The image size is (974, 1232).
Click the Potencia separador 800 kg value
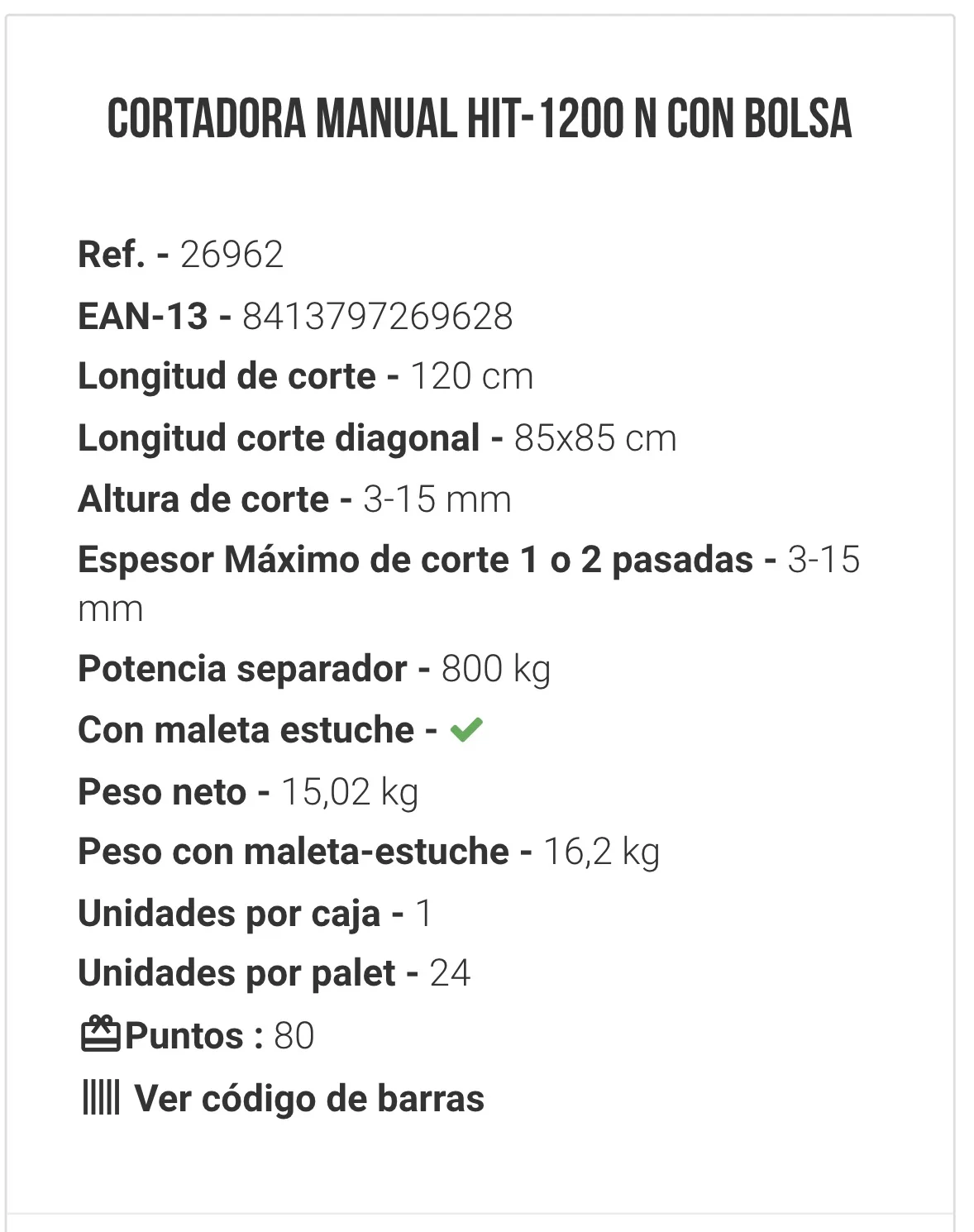click(496, 669)
